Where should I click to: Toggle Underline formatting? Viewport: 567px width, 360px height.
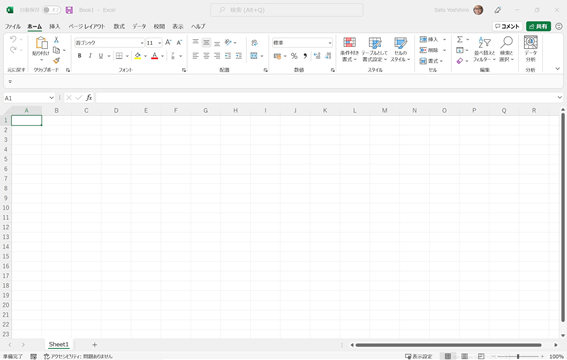[x=101, y=56]
